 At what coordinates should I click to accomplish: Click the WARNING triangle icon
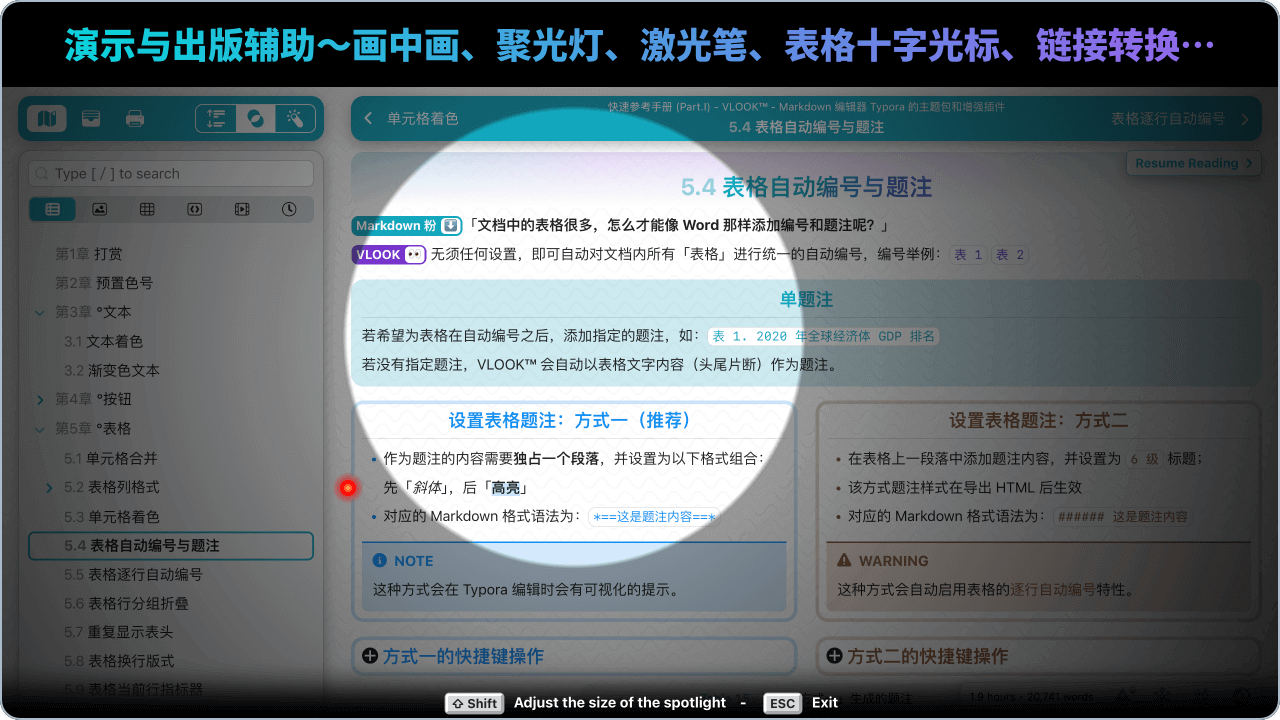[844, 561]
